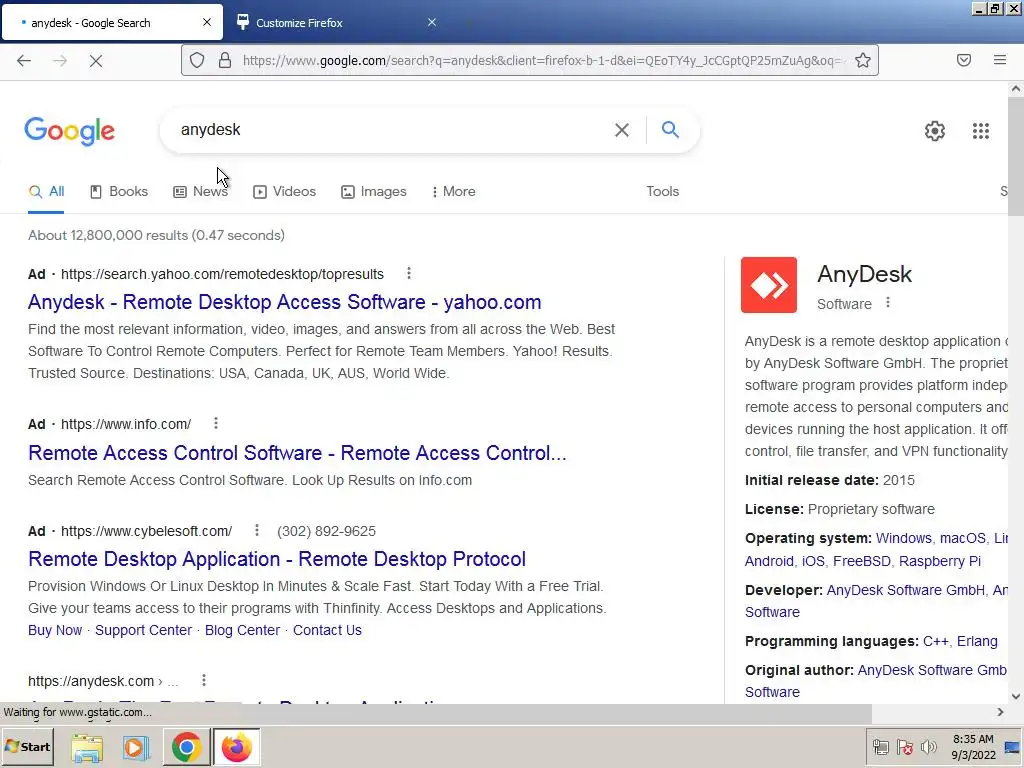This screenshot has width=1024, height=768.
Task: Click the iOS operating system link
Action: tap(813, 561)
